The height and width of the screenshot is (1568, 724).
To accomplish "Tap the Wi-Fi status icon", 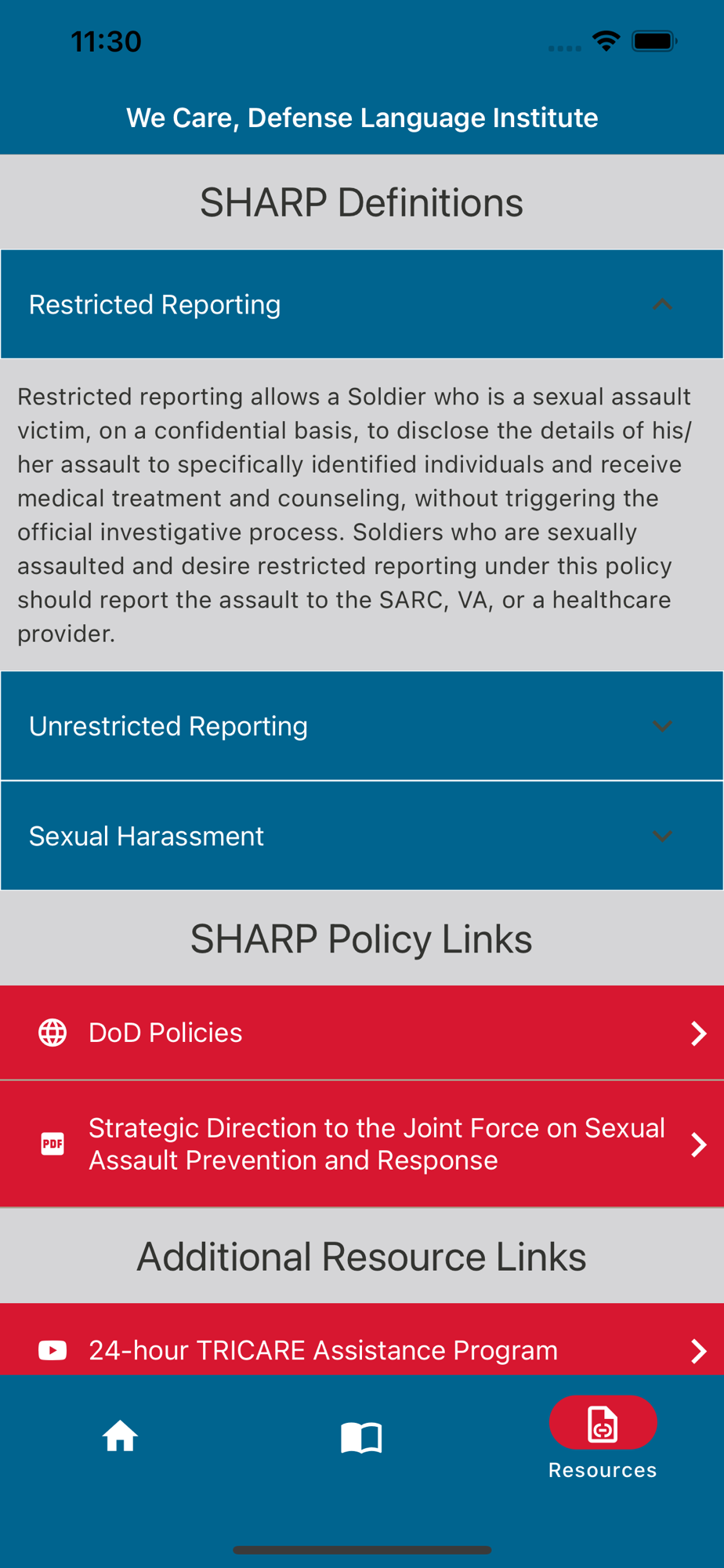I will pos(606,41).
